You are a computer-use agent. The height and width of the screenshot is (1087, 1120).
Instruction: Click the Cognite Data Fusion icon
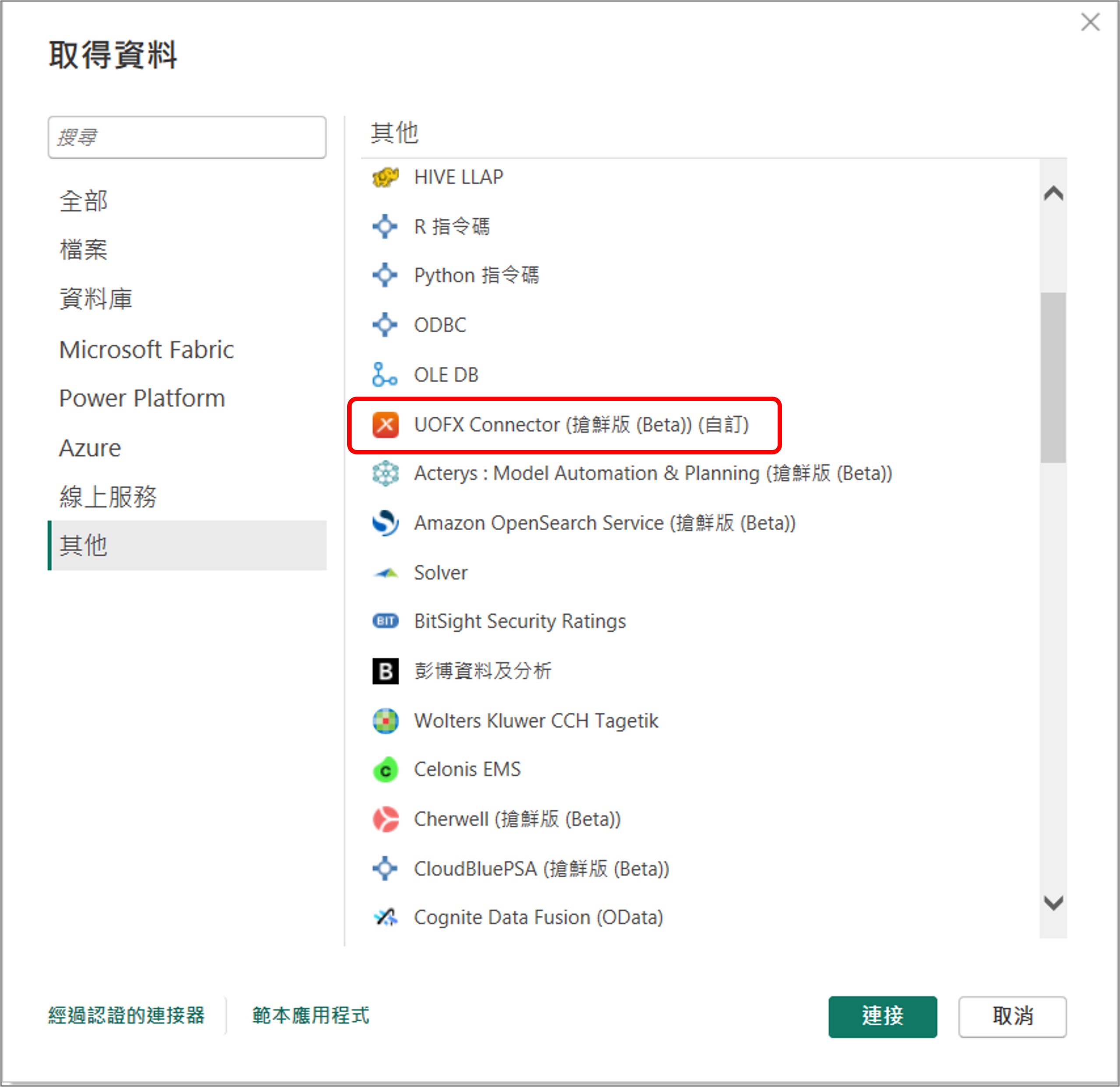(x=385, y=918)
